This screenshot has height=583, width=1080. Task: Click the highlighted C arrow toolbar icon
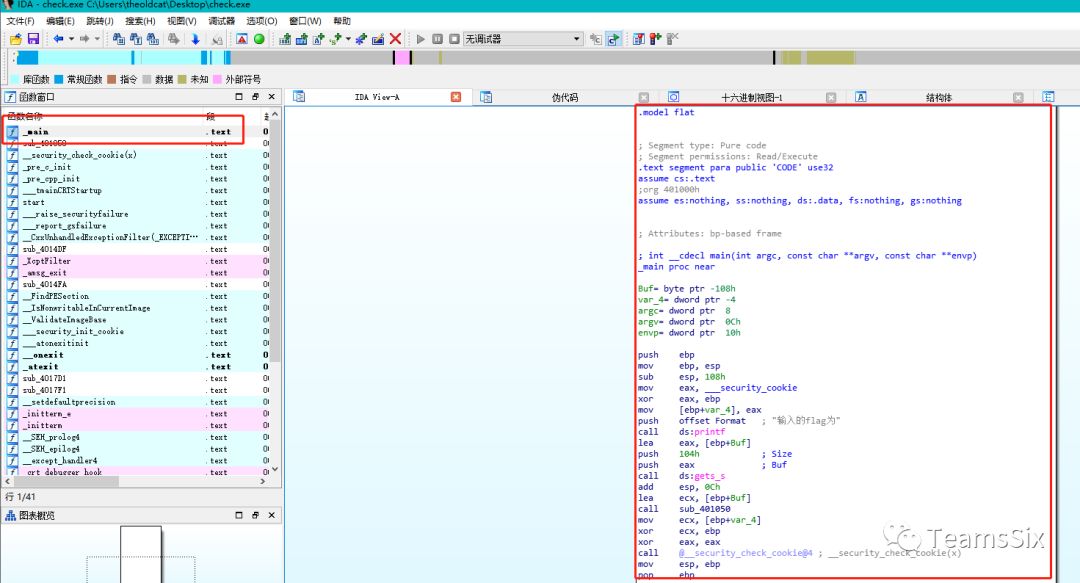(x=613, y=39)
